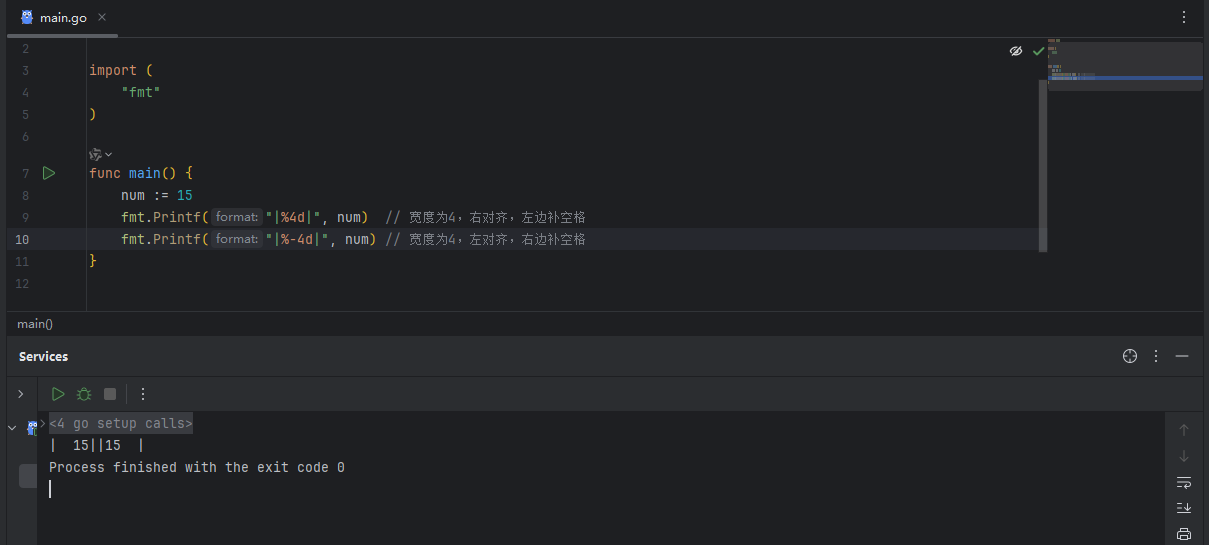The width and height of the screenshot is (1209, 545).
Task: Start debugging with the bug icon
Action: [84, 394]
